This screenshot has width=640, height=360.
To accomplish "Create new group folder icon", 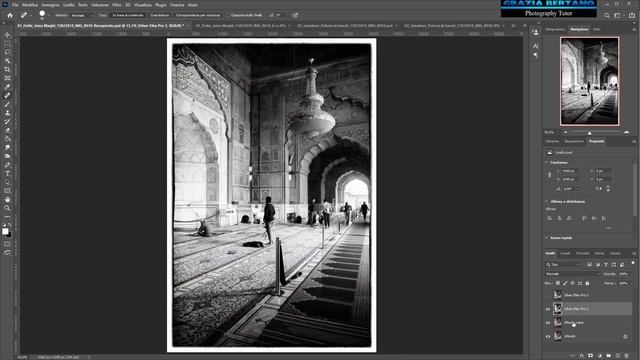I will [x=609, y=356].
